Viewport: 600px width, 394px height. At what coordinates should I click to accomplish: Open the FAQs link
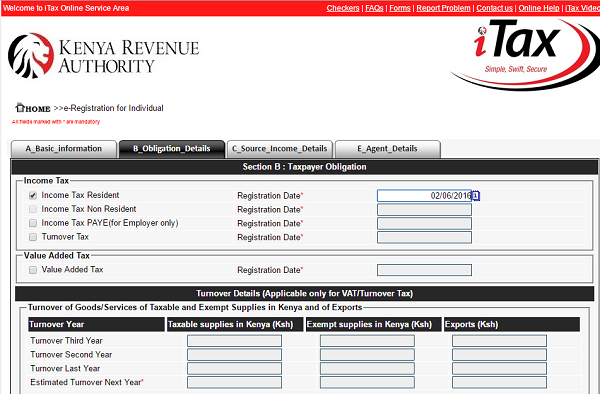(x=374, y=8)
